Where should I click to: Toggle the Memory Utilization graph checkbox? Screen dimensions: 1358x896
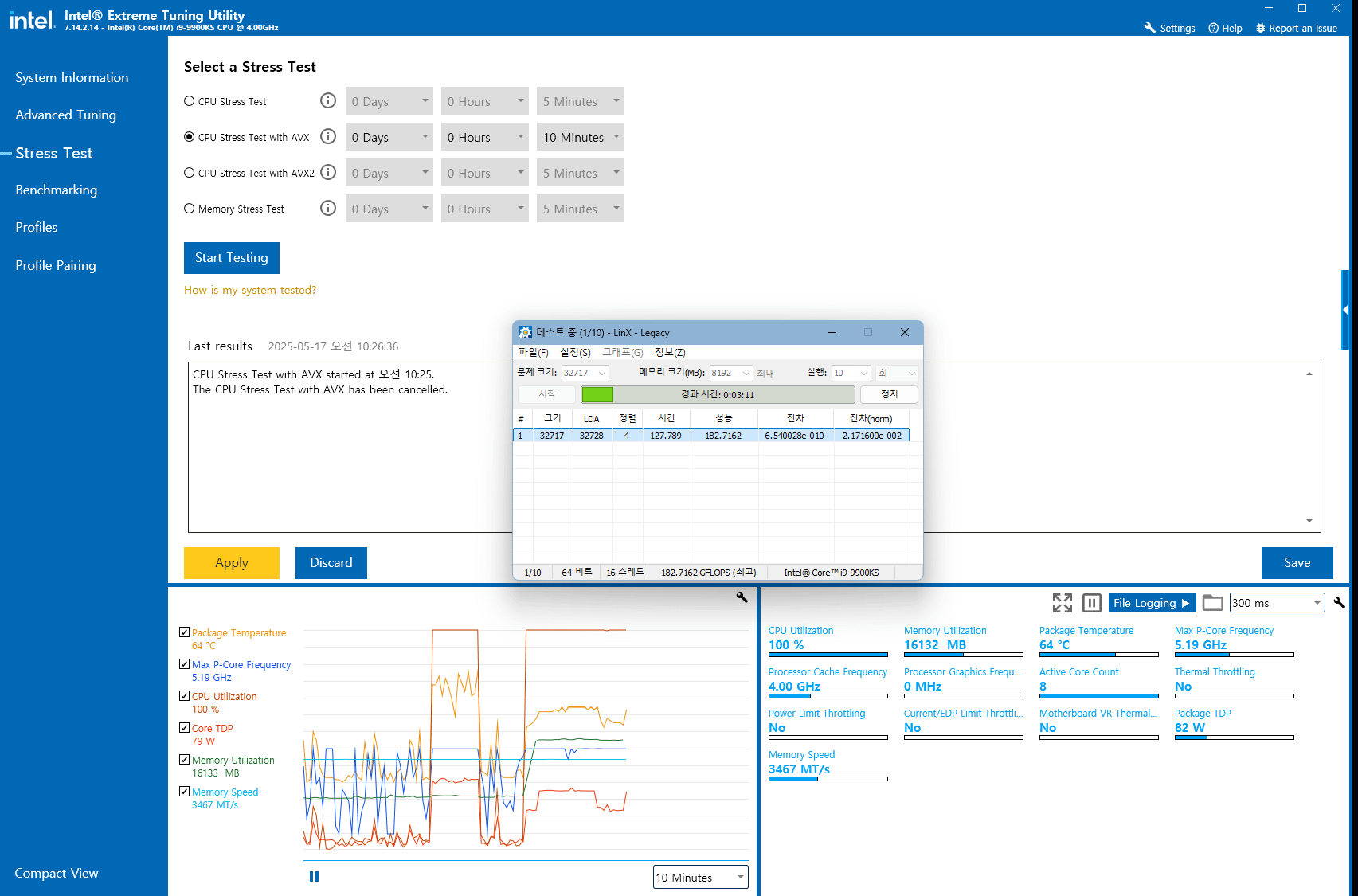click(x=185, y=760)
